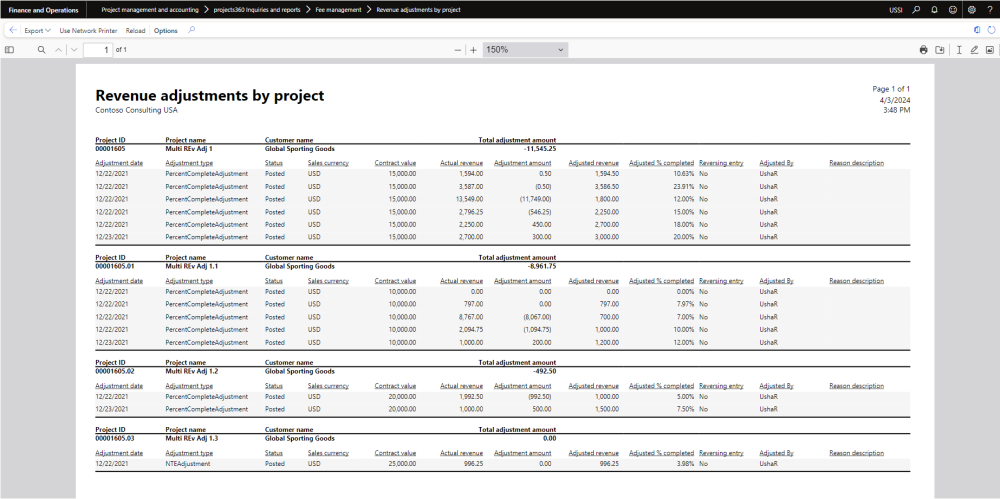Click the USSI company selector
Viewport: 1000px width, 499px height.
tap(895, 10)
